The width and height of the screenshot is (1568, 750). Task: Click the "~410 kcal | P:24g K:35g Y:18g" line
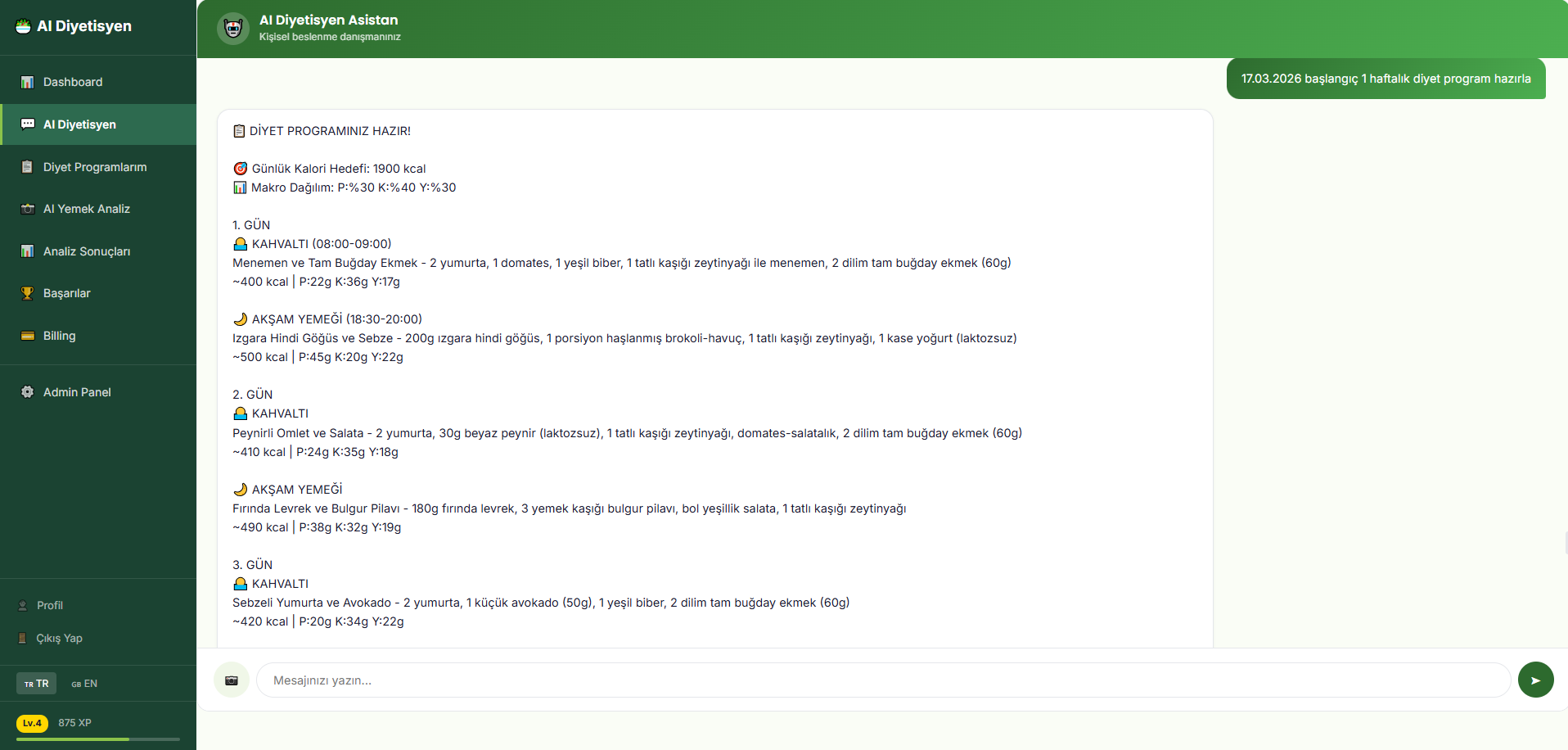[315, 452]
